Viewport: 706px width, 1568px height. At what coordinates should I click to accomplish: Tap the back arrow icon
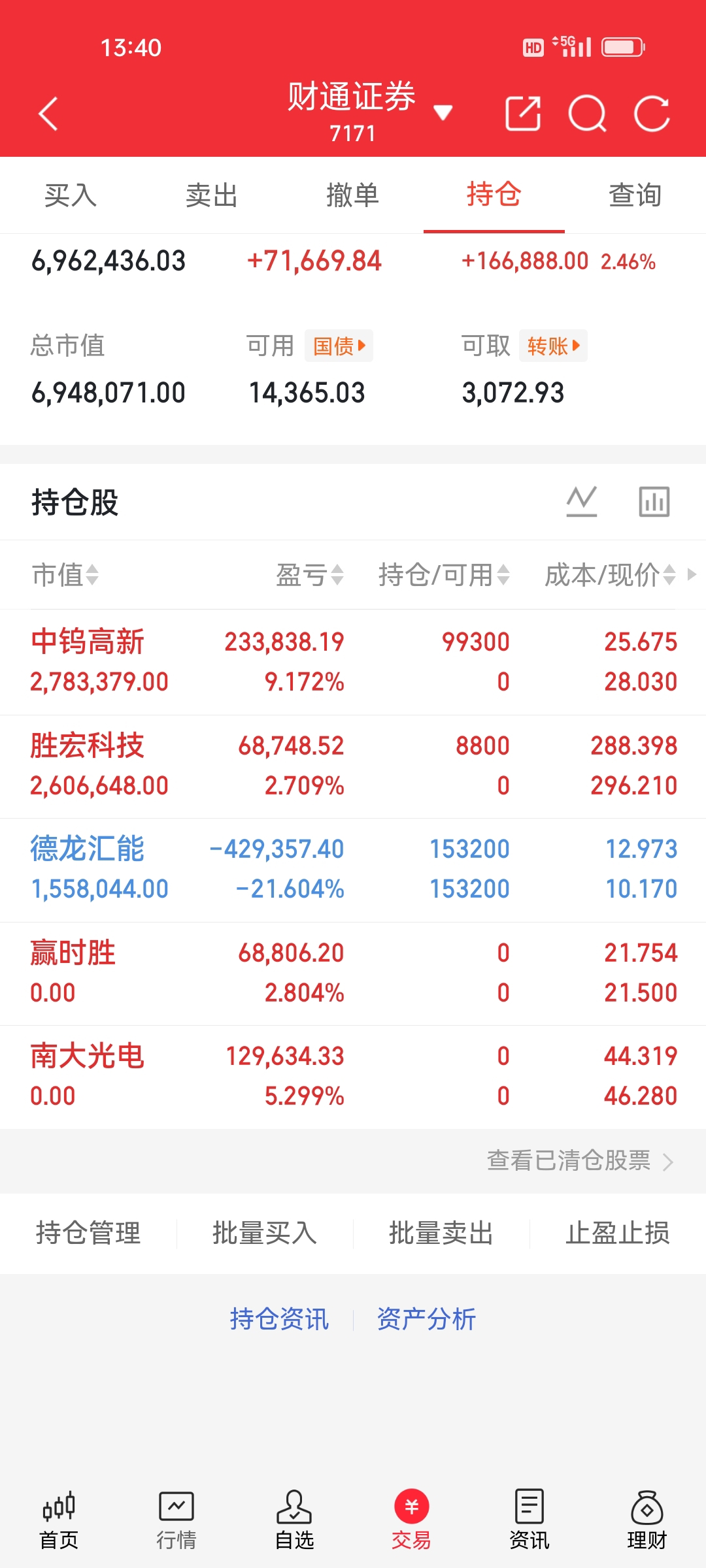point(48,114)
